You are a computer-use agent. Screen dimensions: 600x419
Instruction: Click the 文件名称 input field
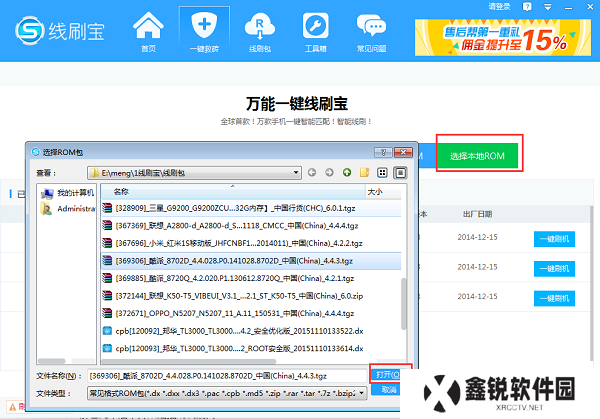[x=227, y=376]
